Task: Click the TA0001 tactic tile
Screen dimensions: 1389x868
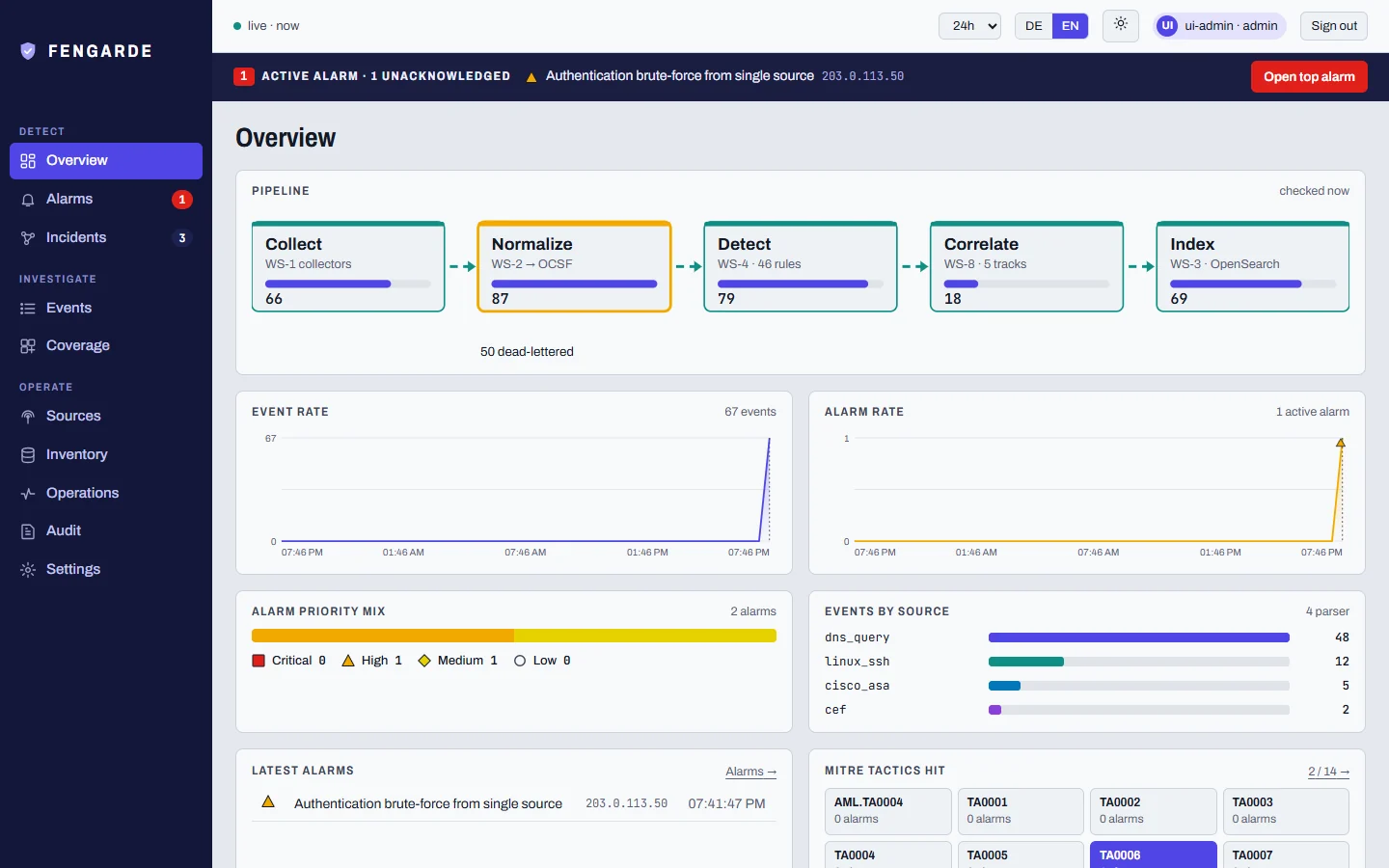Action: pos(1021,811)
